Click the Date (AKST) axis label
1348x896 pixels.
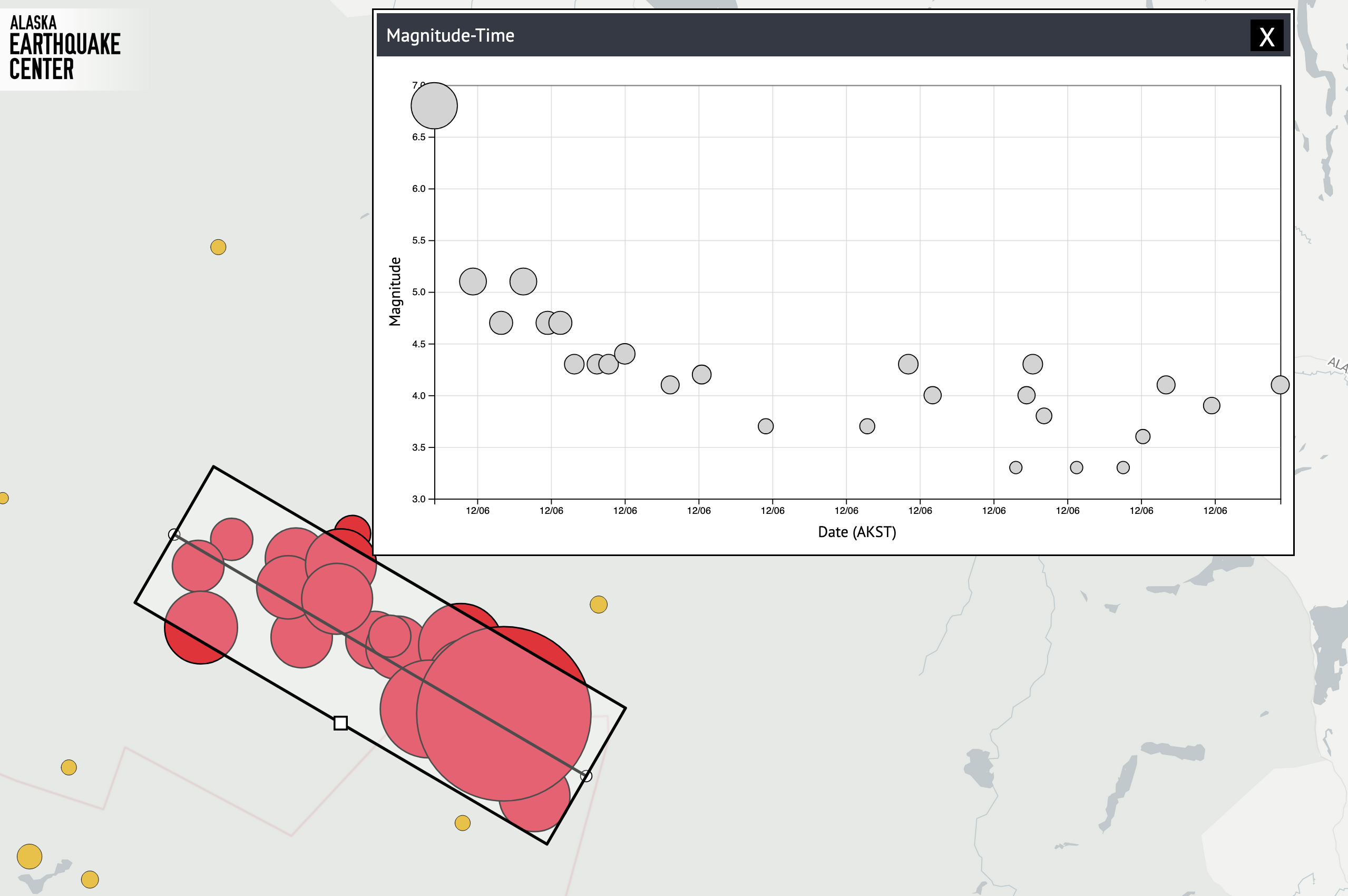pyautogui.click(x=857, y=532)
